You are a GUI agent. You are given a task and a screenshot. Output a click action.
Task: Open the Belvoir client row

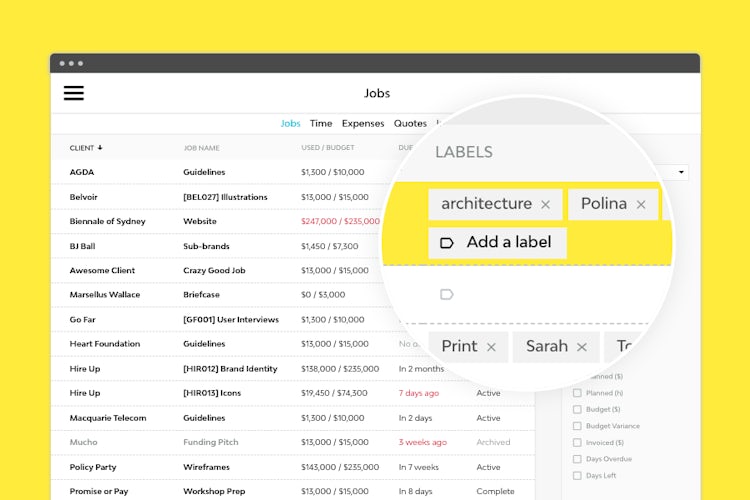(84, 197)
